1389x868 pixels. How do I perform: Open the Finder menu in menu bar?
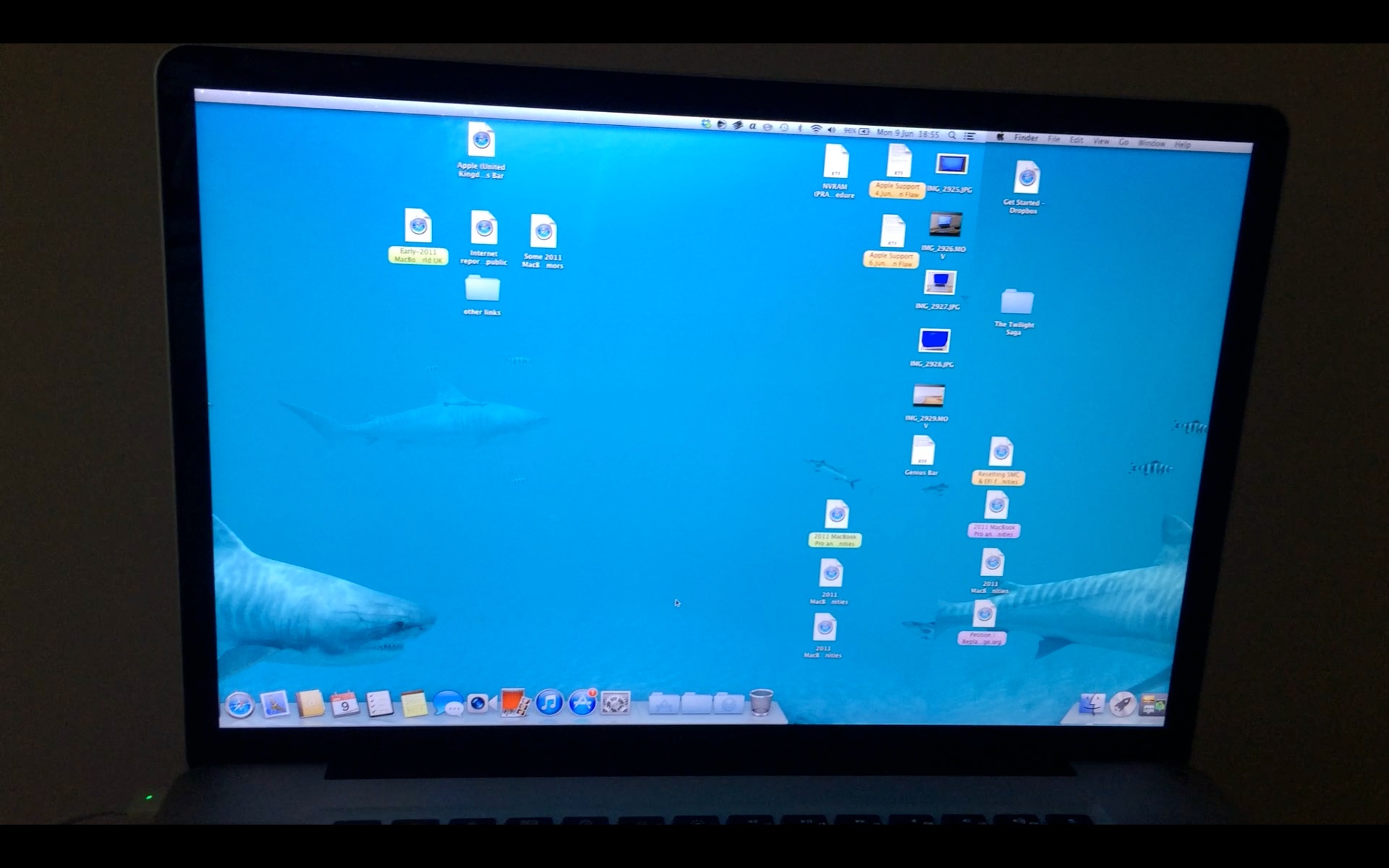click(x=1026, y=137)
